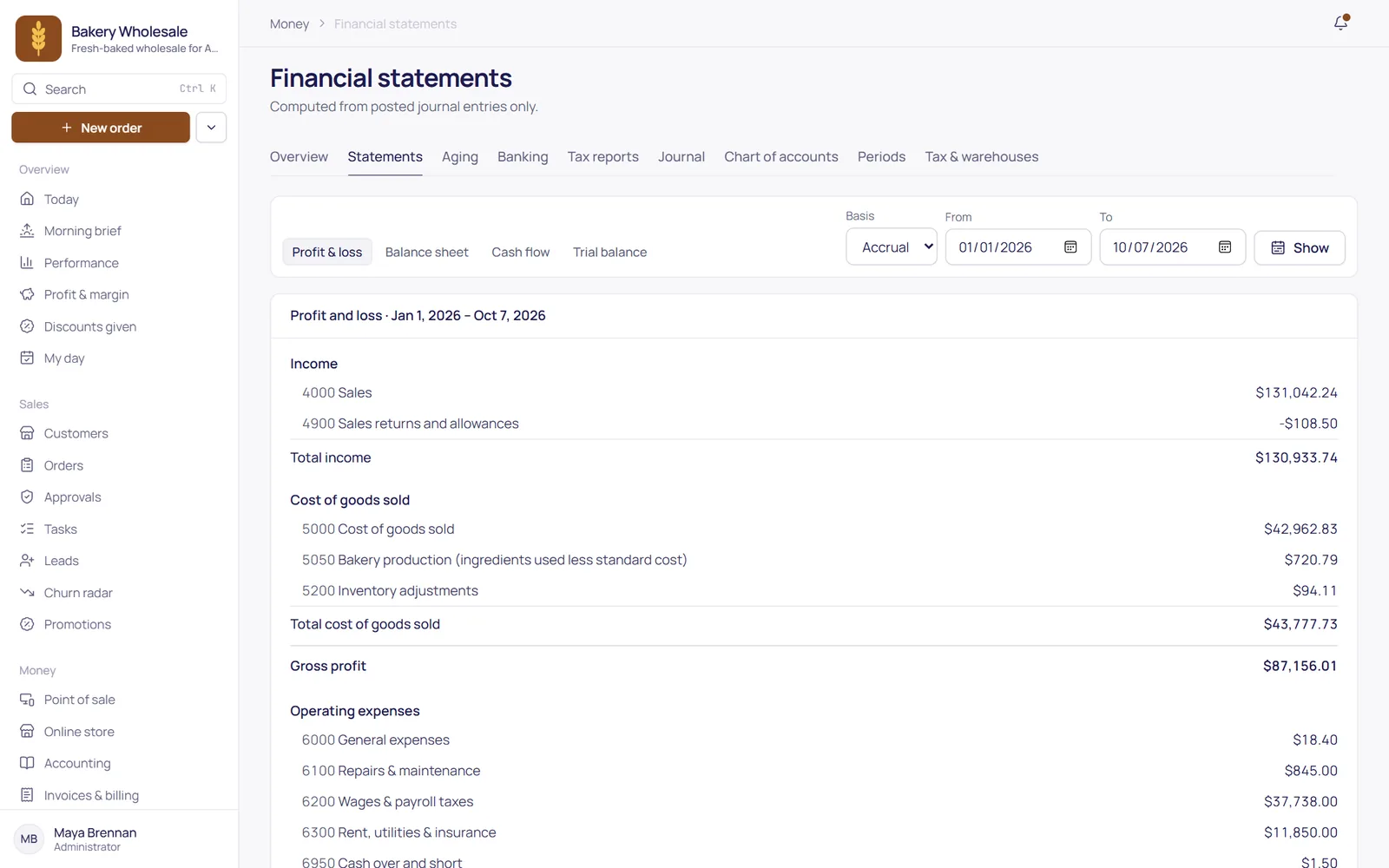Open Maya Brennan user profile
The image size is (1389, 868).
tap(119, 839)
